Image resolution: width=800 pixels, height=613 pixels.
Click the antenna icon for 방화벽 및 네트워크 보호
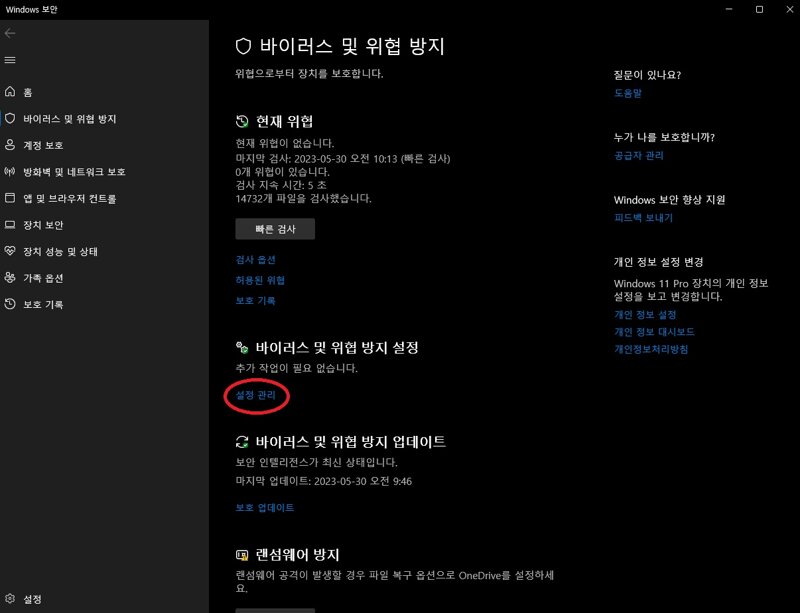pyautogui.click(x=10, y=171)
